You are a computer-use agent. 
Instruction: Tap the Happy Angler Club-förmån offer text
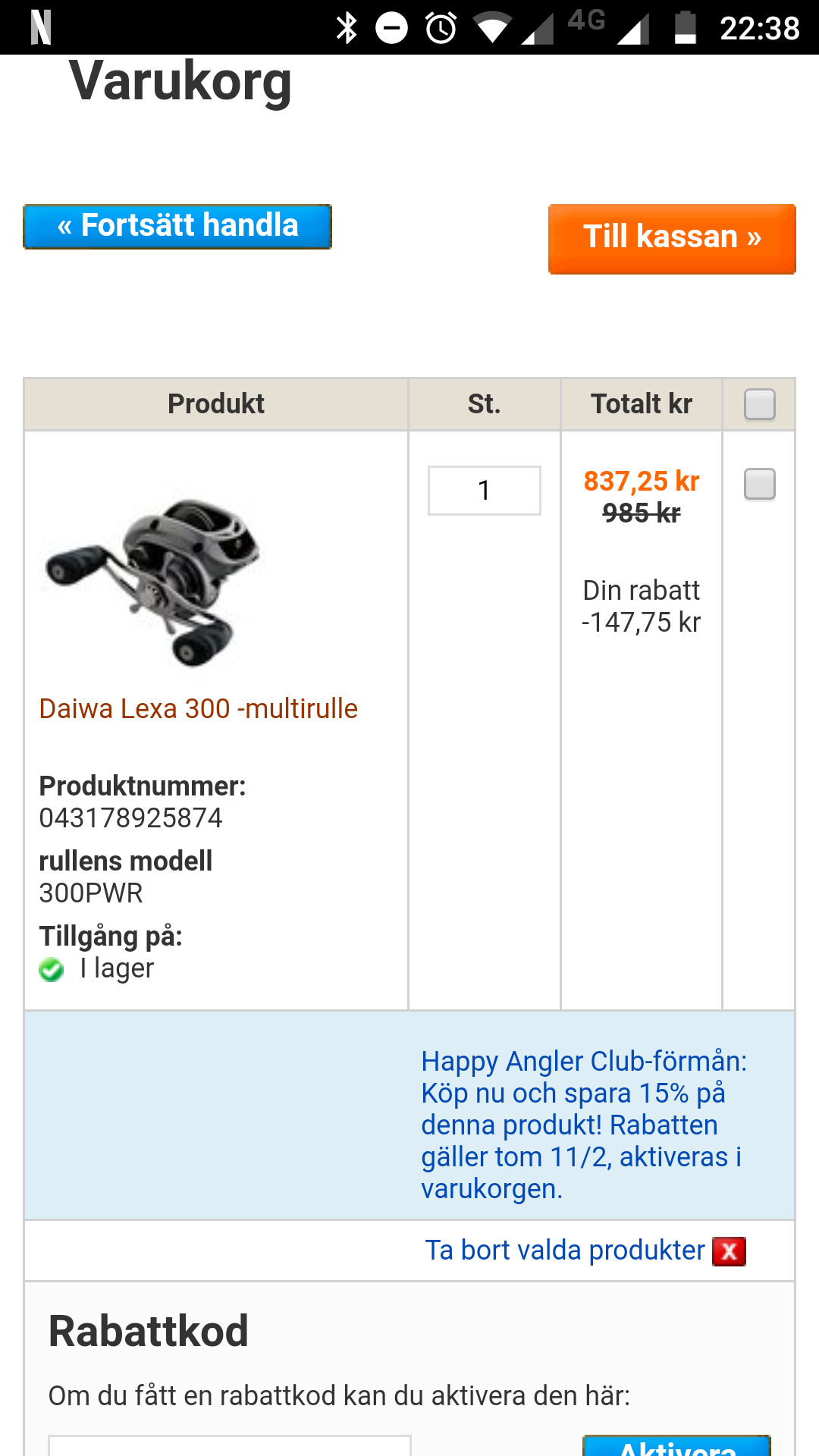584,1125
